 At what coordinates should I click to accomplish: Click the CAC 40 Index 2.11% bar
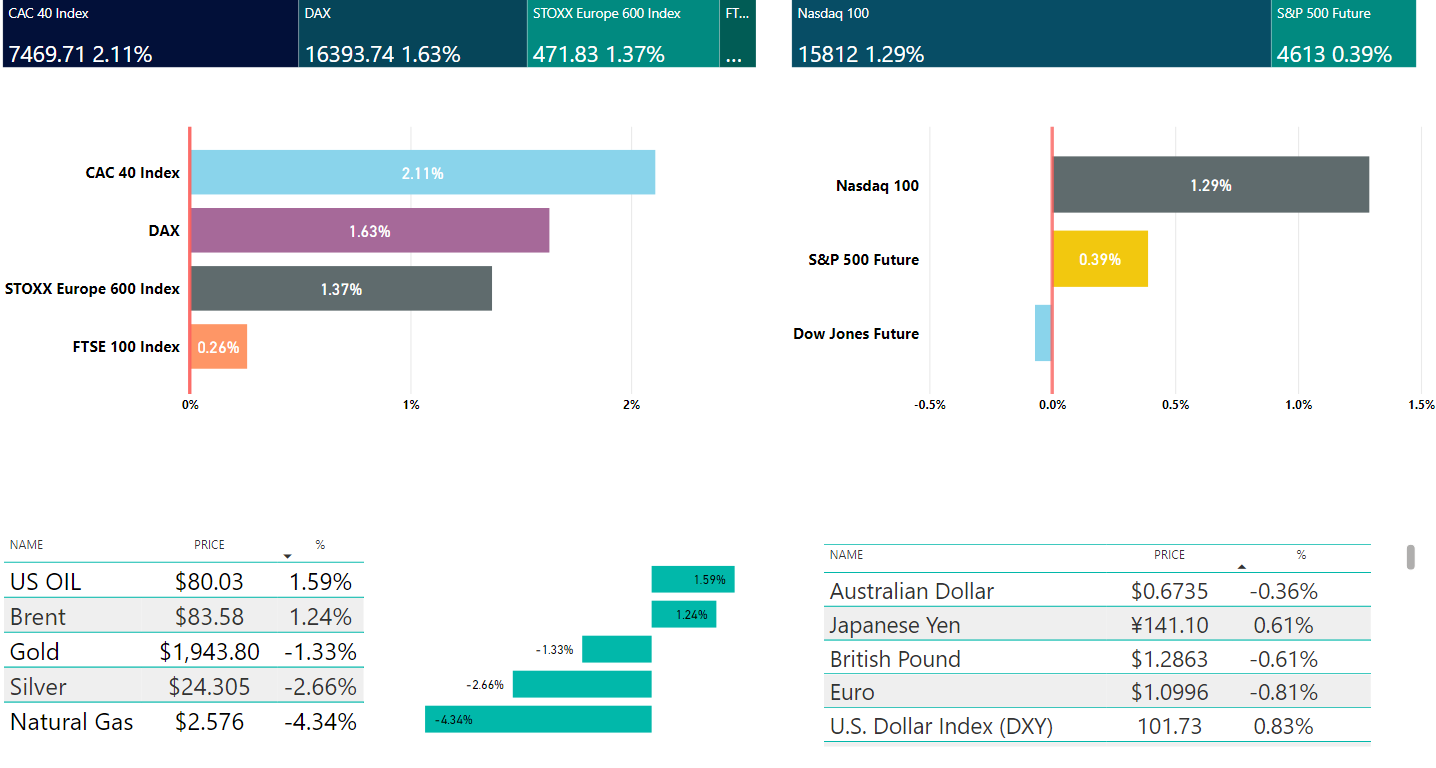pos(422,173)
